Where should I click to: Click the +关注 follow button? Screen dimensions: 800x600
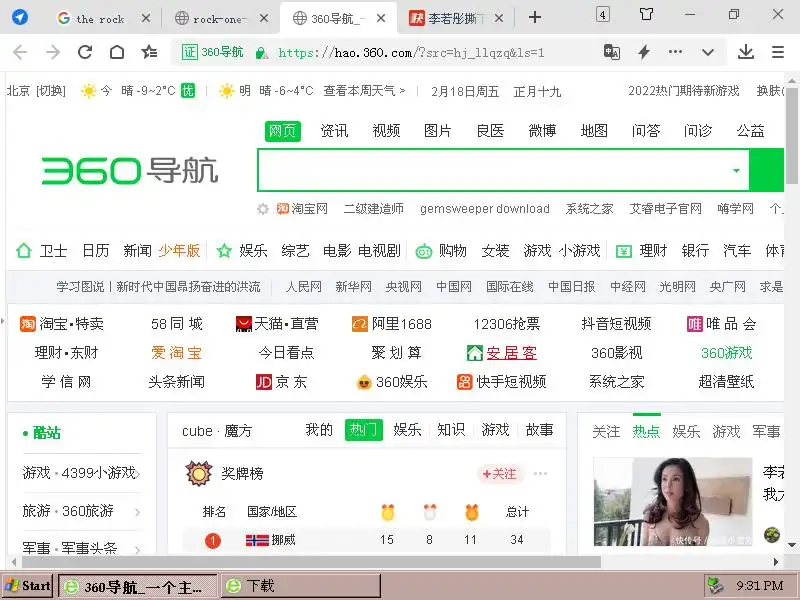[499, 474]
